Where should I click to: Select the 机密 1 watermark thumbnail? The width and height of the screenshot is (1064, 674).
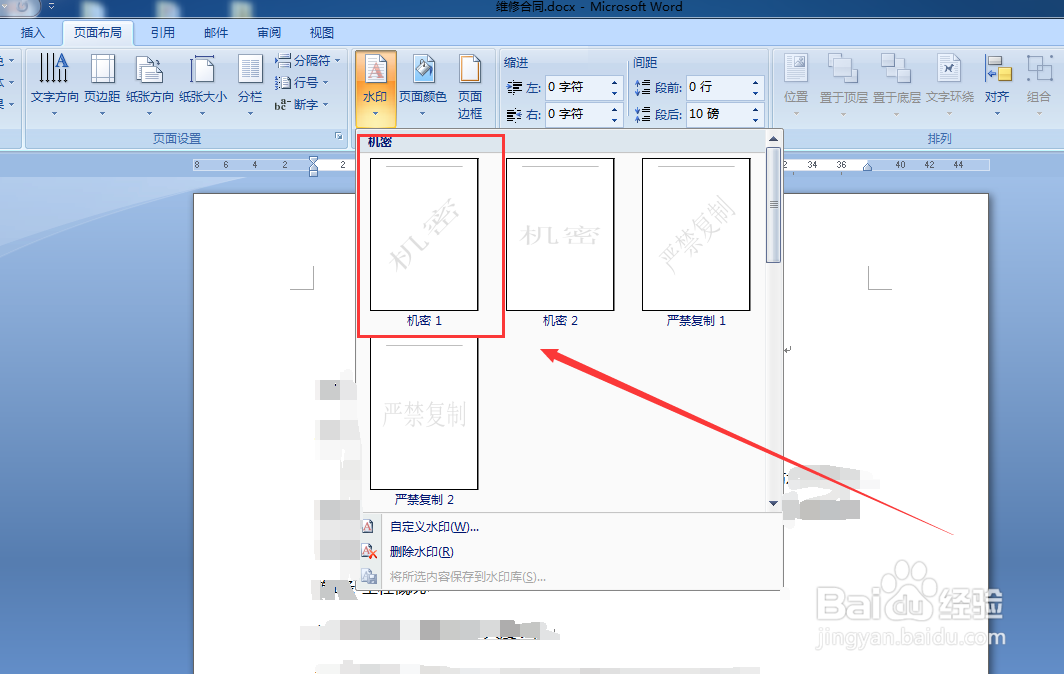tap(424, 234)
